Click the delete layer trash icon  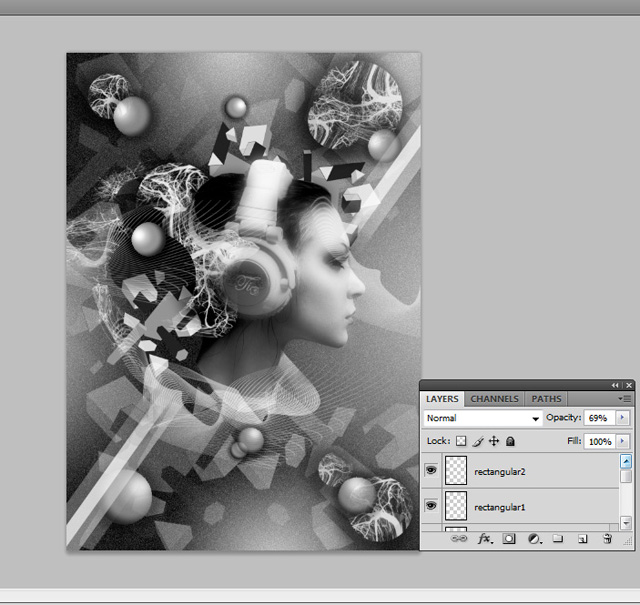tap(606, 538)
